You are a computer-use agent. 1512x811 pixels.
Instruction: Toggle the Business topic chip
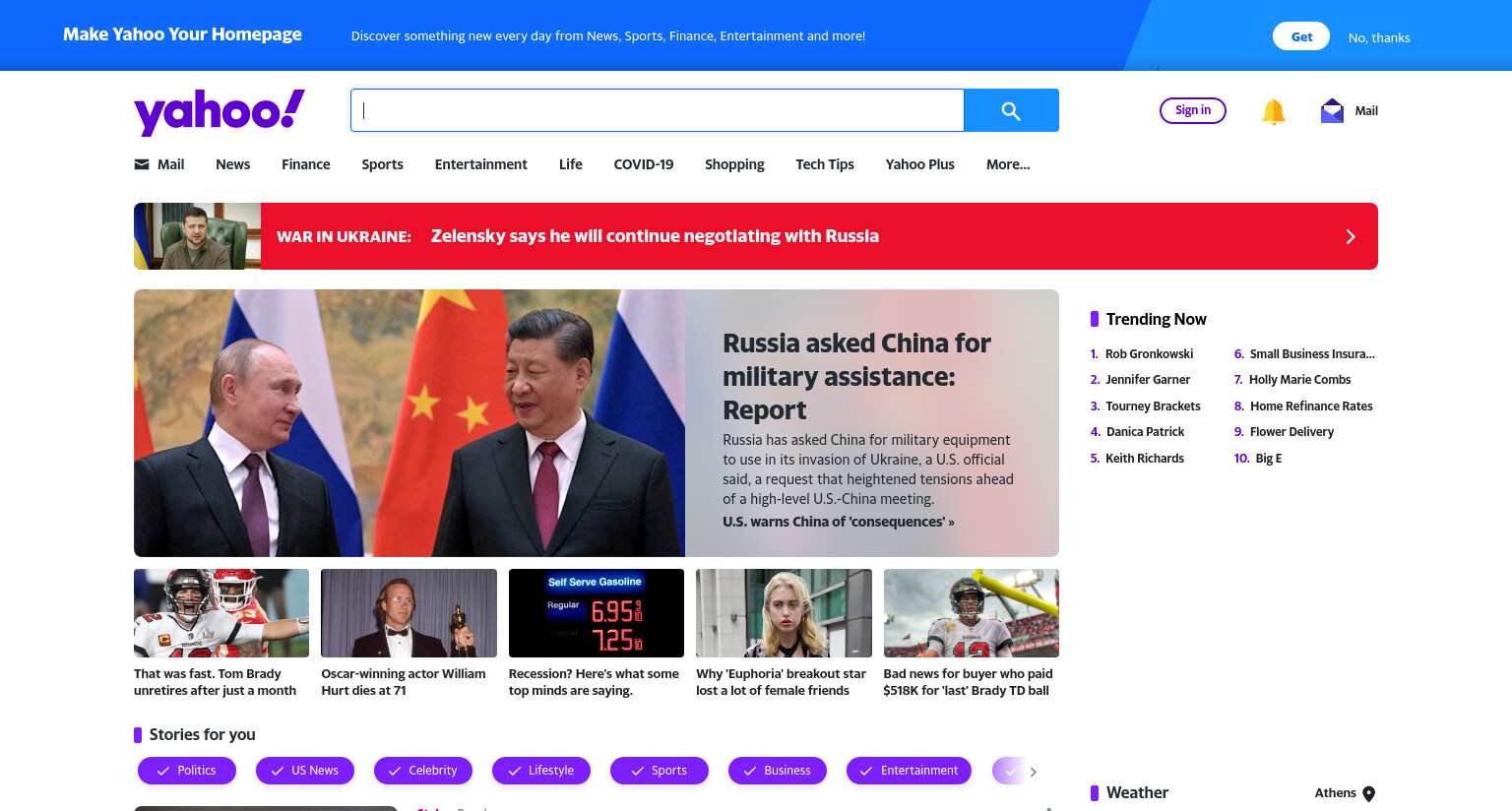[x=778, y=771]
